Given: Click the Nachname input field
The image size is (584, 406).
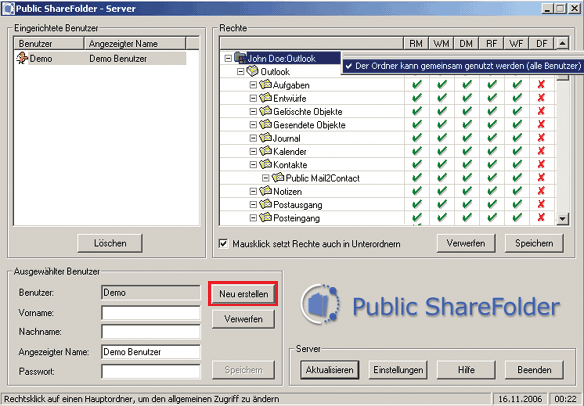Looking at the screenshot, I should [150, 332].
